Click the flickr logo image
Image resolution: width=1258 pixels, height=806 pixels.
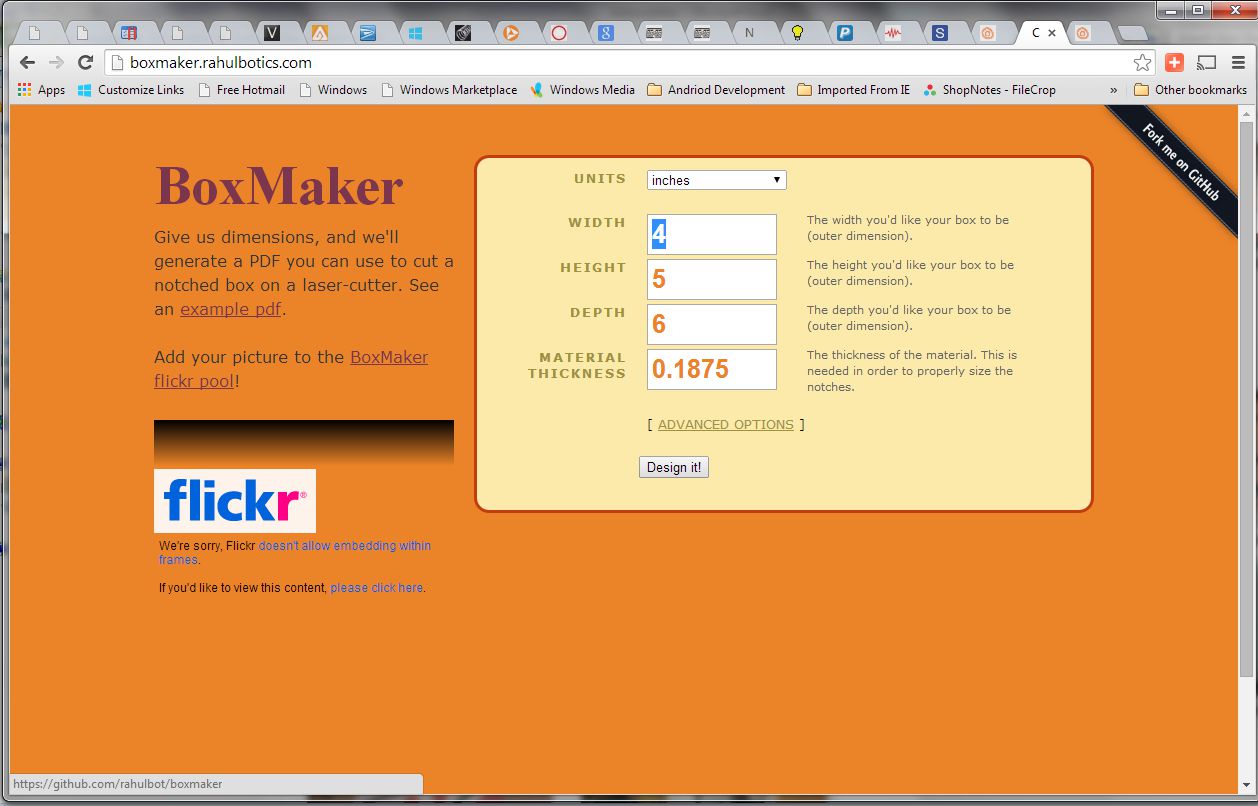235,501
